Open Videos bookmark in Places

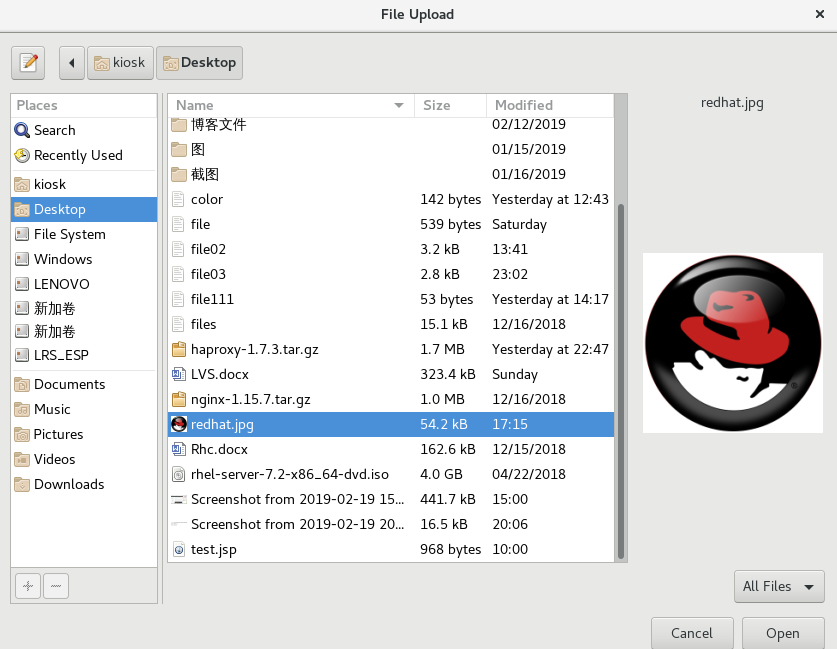tap(84, 460)
